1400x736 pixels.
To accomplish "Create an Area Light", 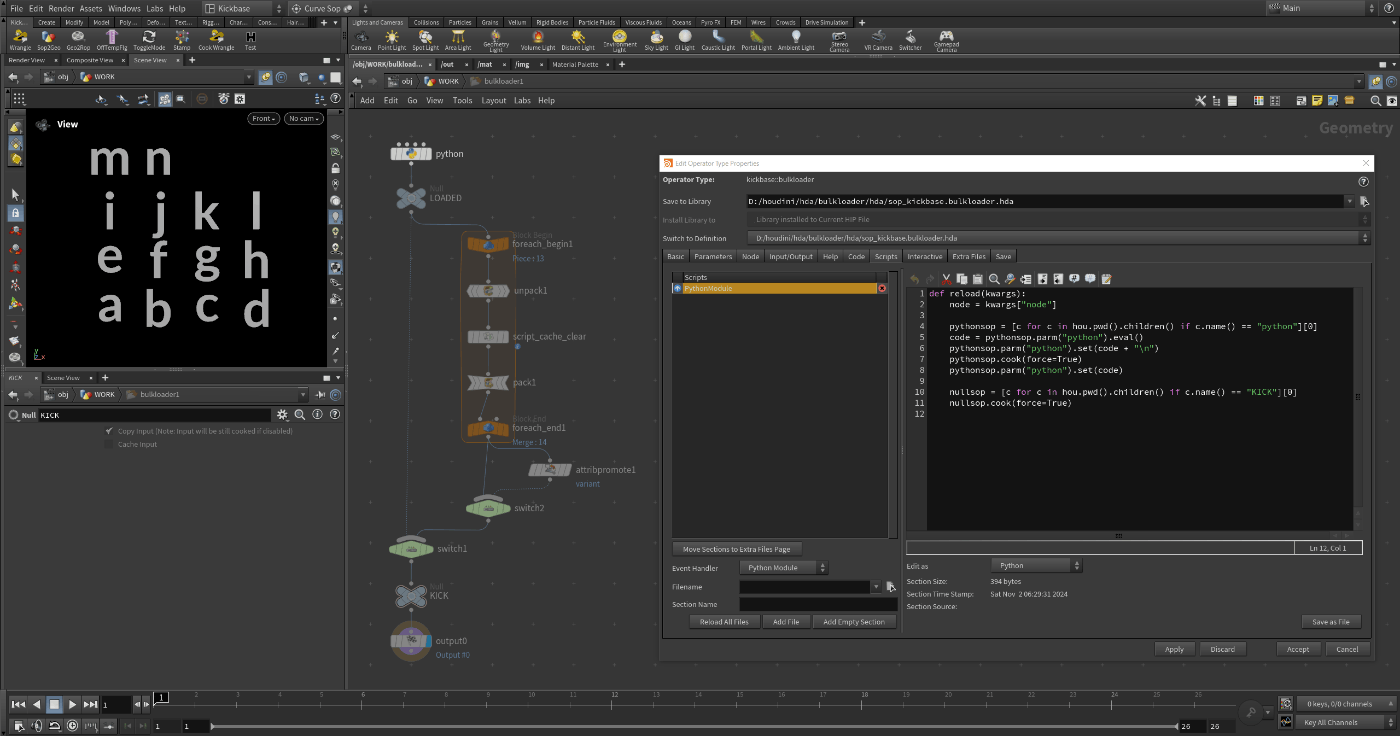I will tap(458, 40).
